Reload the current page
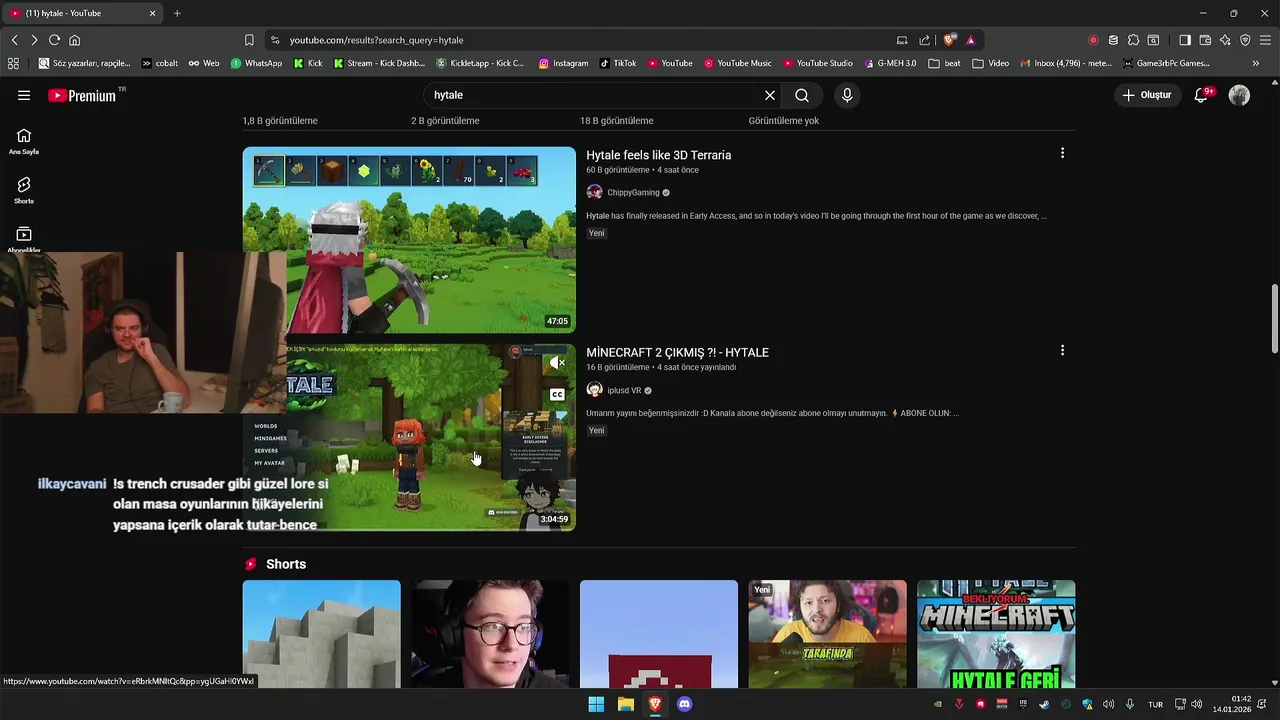 54,40
